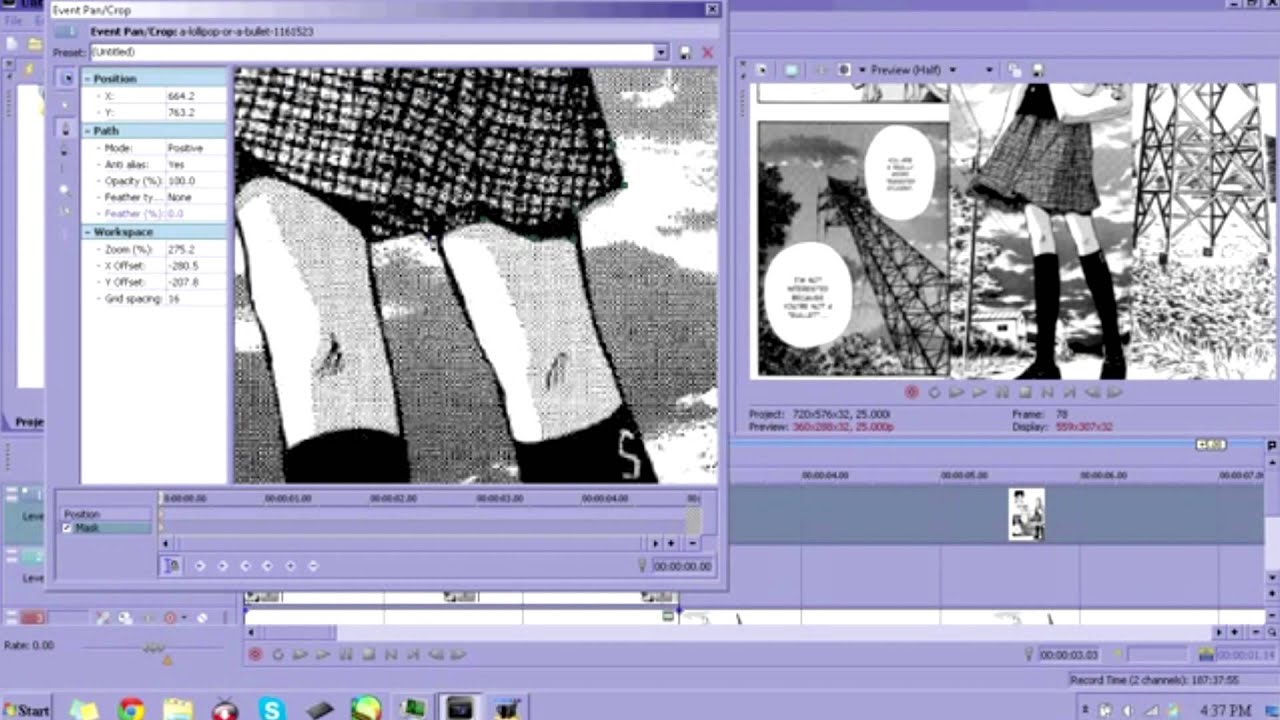
Task: Select the Anchor Deletion tool
Action: coord(66,150)
